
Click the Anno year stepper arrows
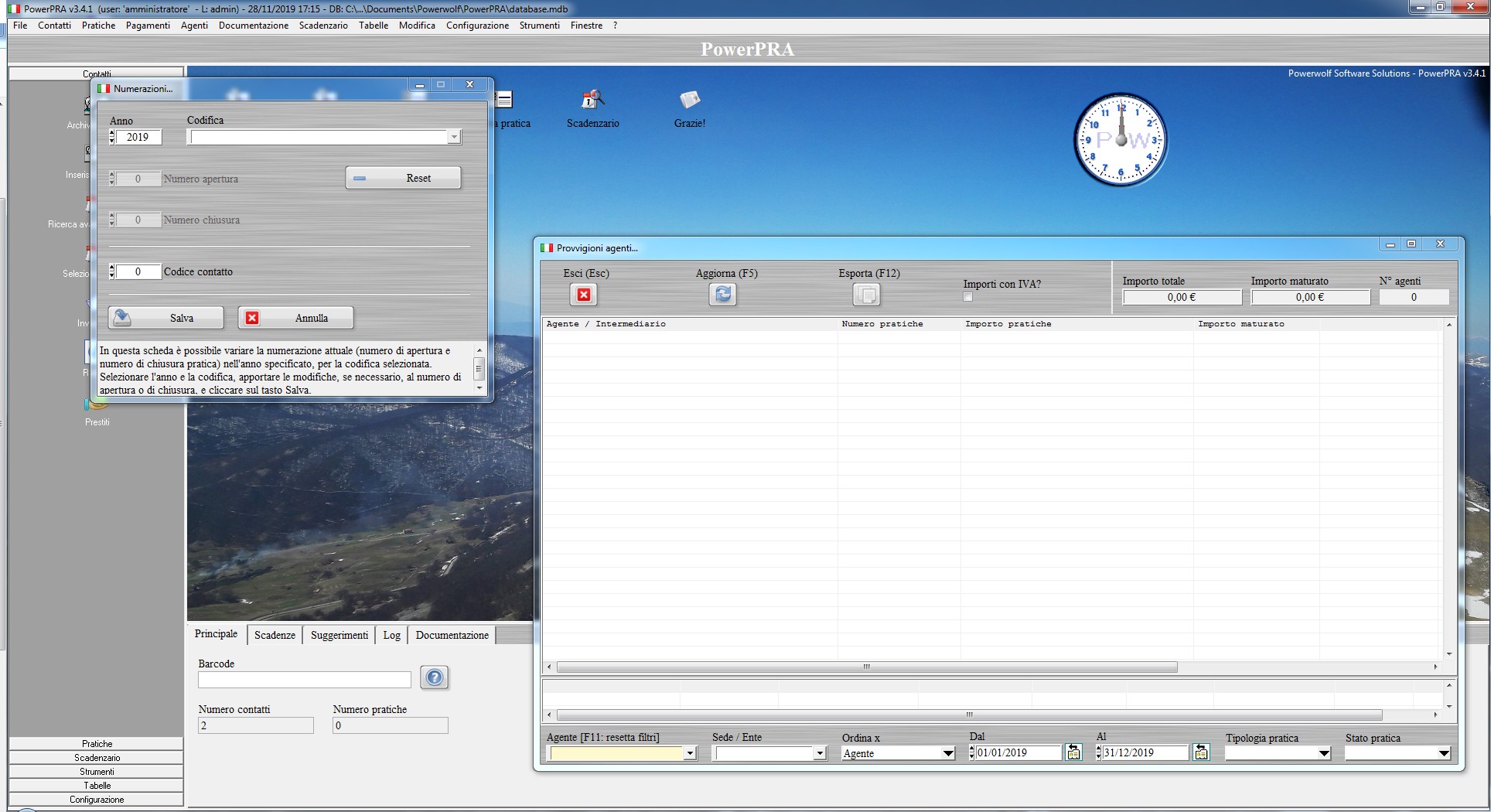[x=112, y=138]
